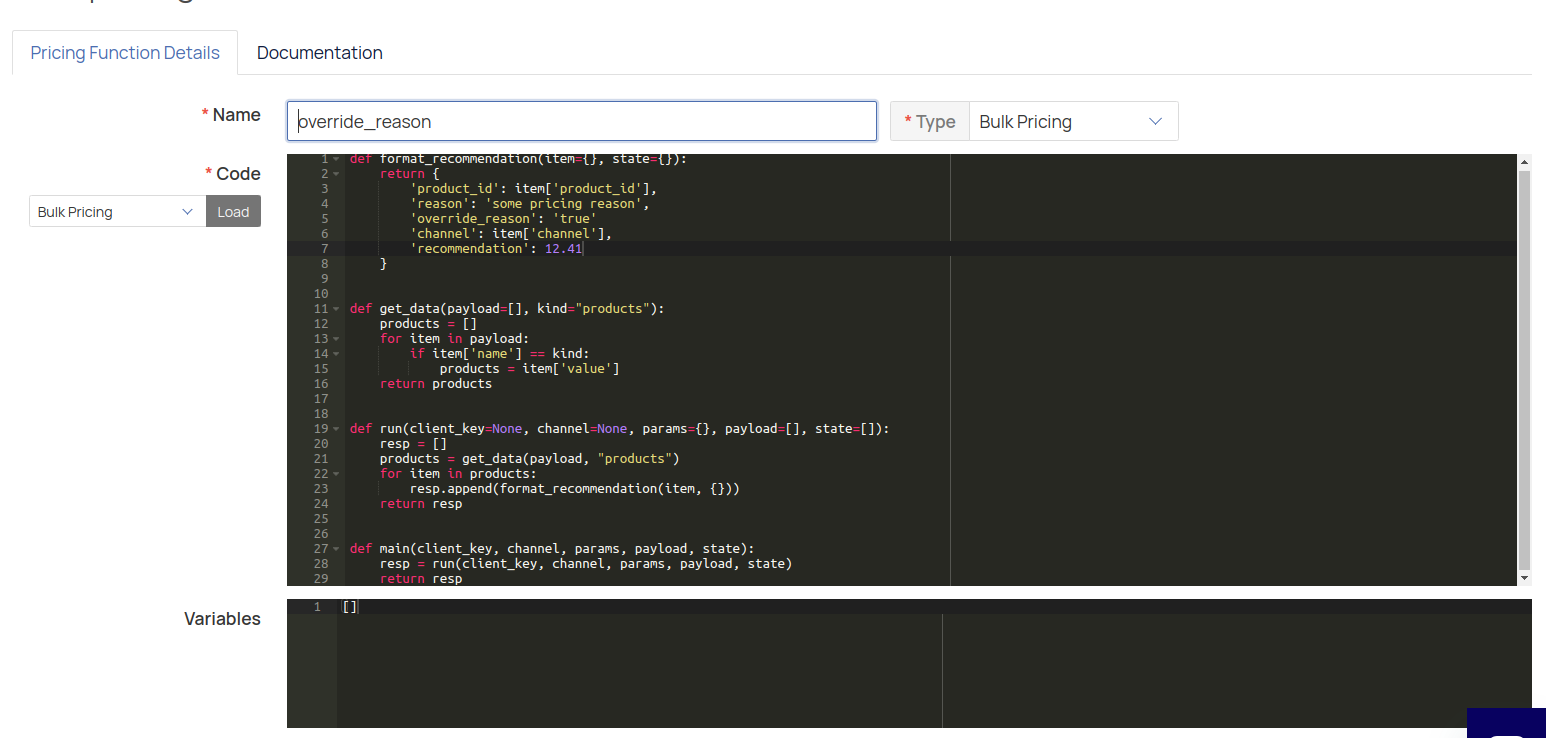Click the Name input field with override_reason
The image size is (1546, 738).
(x=582, y=121)
